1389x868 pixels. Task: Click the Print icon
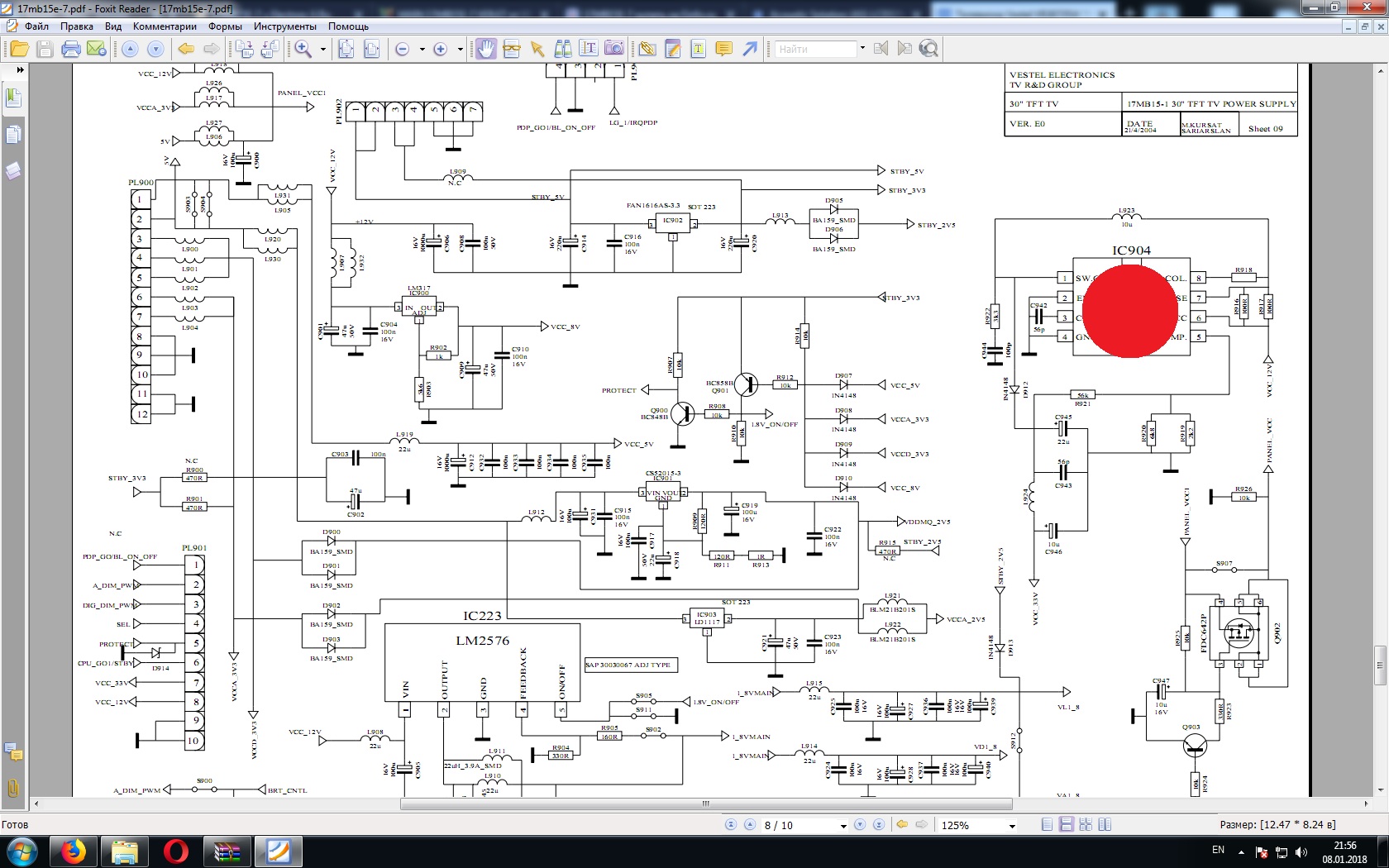71,49
